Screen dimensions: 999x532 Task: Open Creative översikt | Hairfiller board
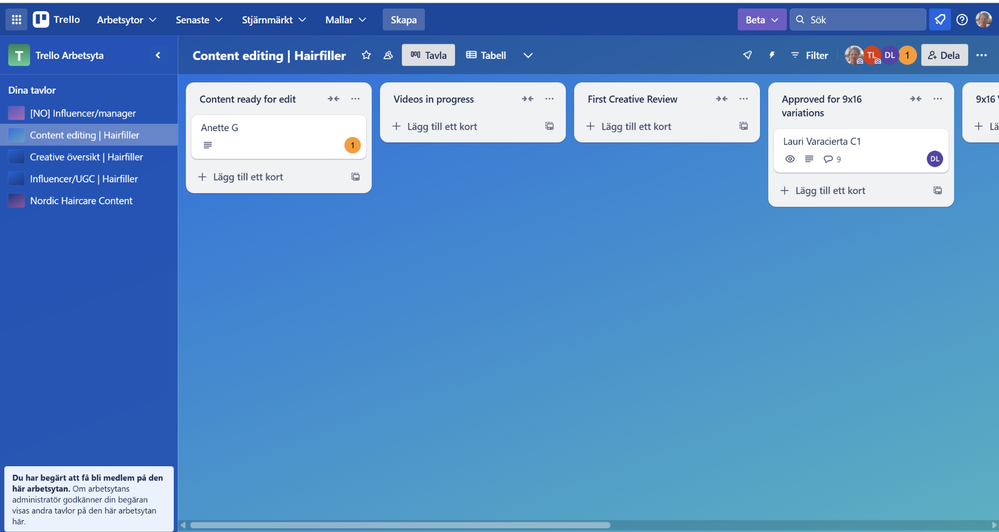click(89, 157)
